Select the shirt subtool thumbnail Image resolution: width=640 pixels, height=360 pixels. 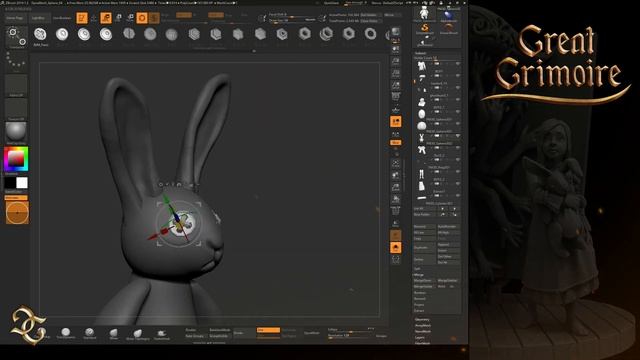pyautogui.click(x=421, y=65)
